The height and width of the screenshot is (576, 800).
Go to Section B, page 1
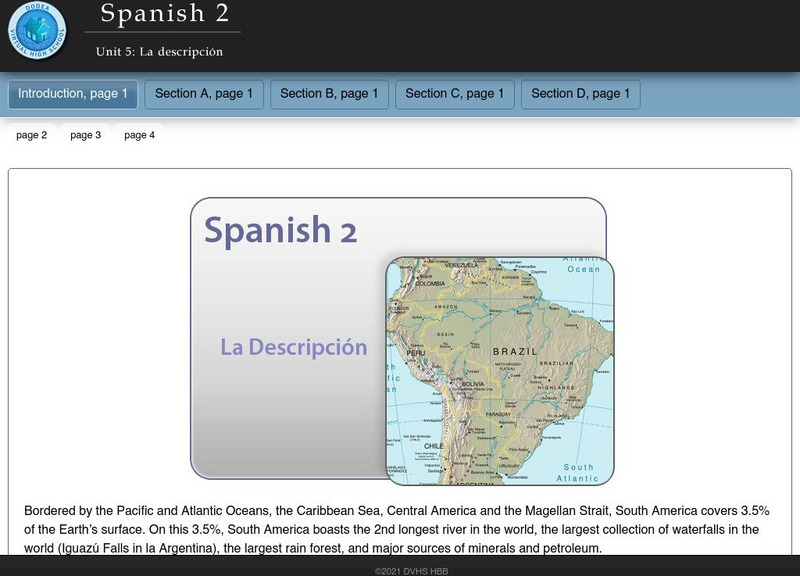(329, 94)
